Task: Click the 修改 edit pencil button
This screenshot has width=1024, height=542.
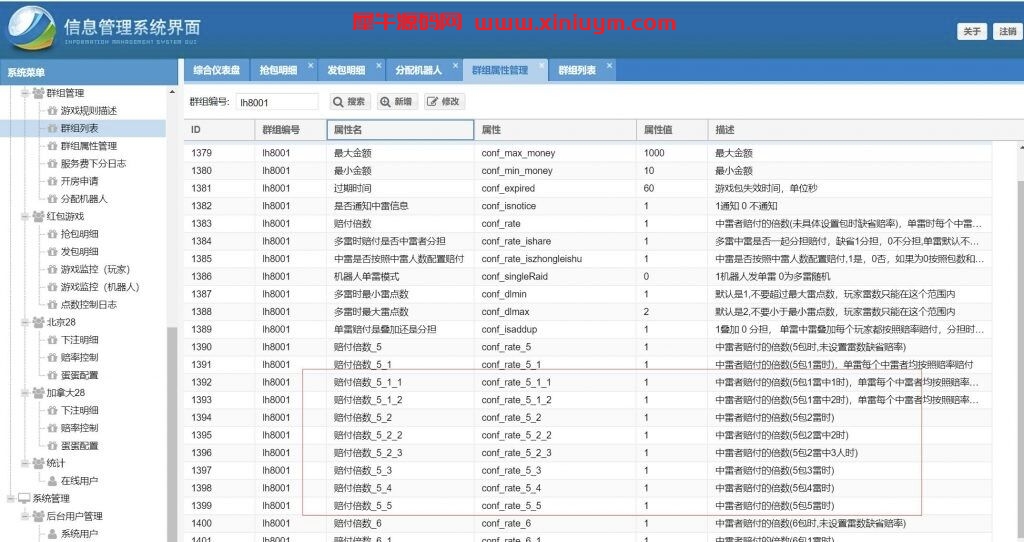Action: click(x=444, y=102)
